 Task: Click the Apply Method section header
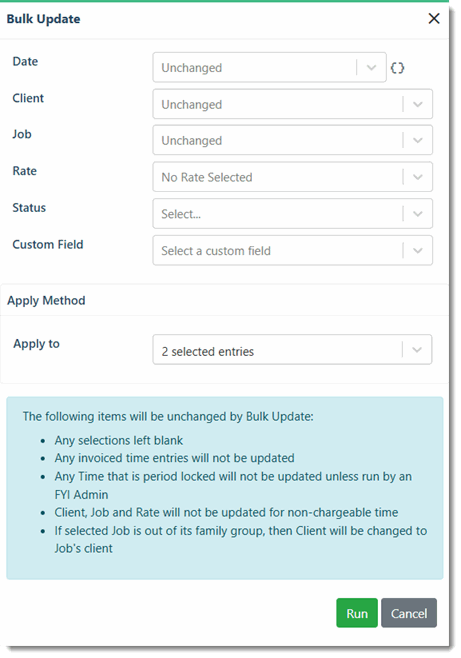[x=46, y=300]
